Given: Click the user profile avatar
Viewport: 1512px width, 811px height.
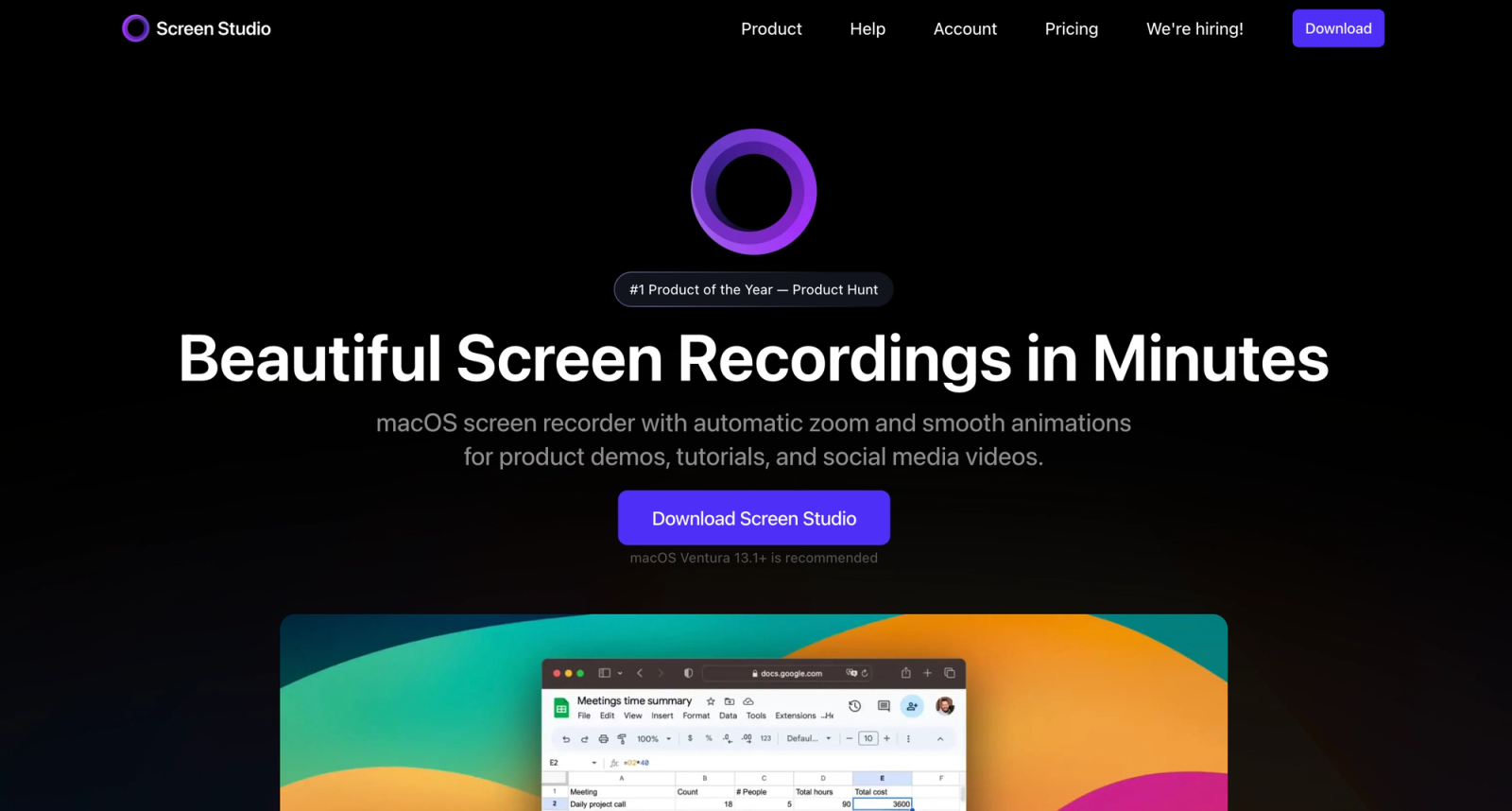Looking at the screenshot, I should click(x=945, y=706).
